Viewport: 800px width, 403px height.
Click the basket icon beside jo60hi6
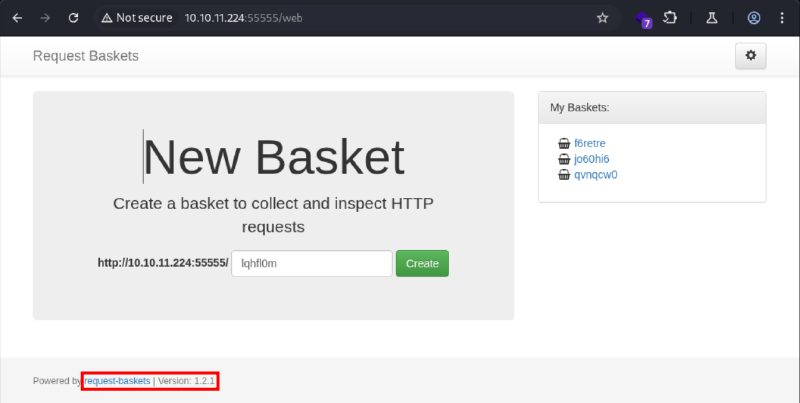[x=564, y=159]
